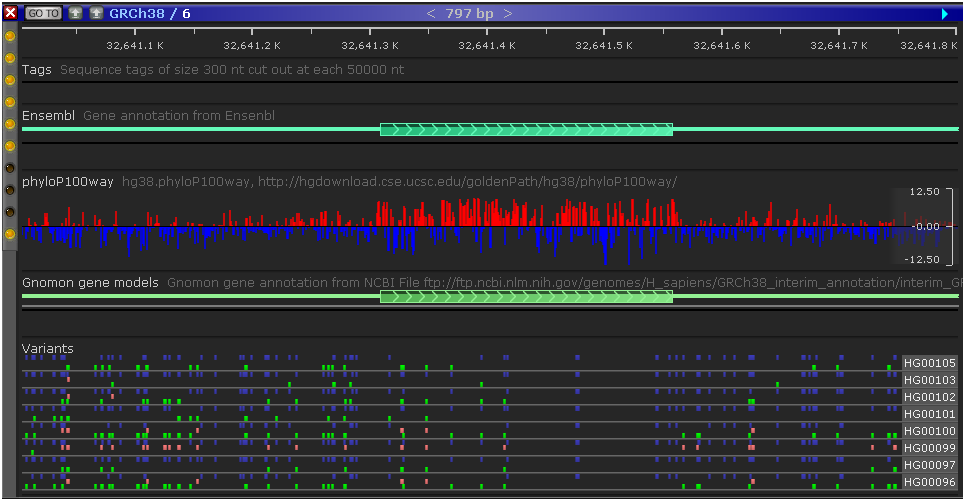Select sample HG00096 label

coord(929,482)
